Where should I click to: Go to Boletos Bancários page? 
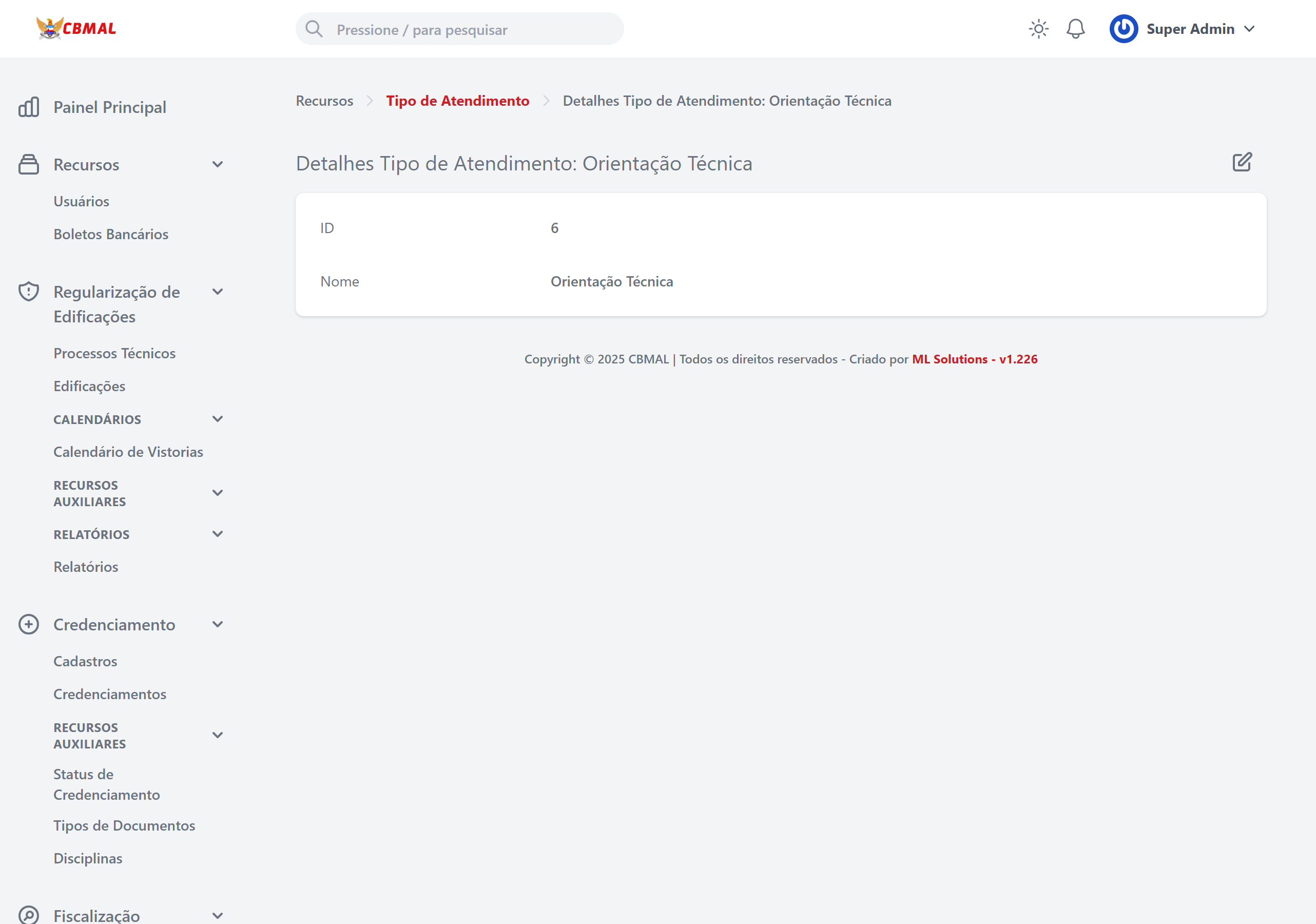point(111,234)
